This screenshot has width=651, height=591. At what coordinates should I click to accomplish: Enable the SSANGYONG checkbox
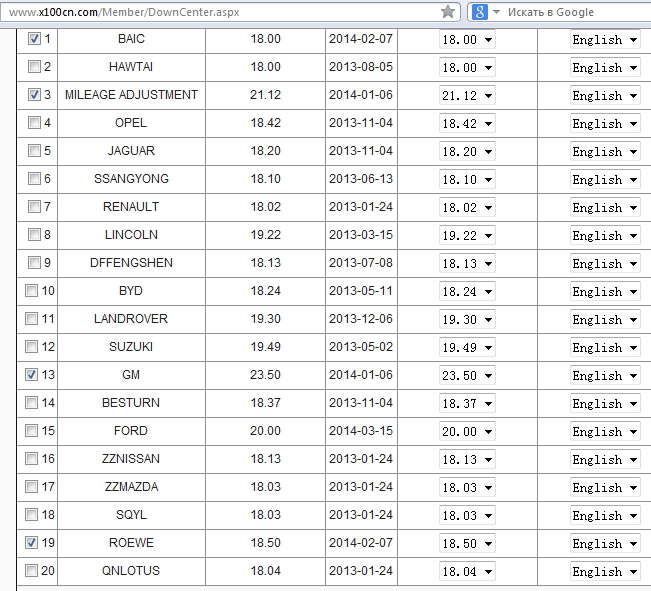coord(34,179)
